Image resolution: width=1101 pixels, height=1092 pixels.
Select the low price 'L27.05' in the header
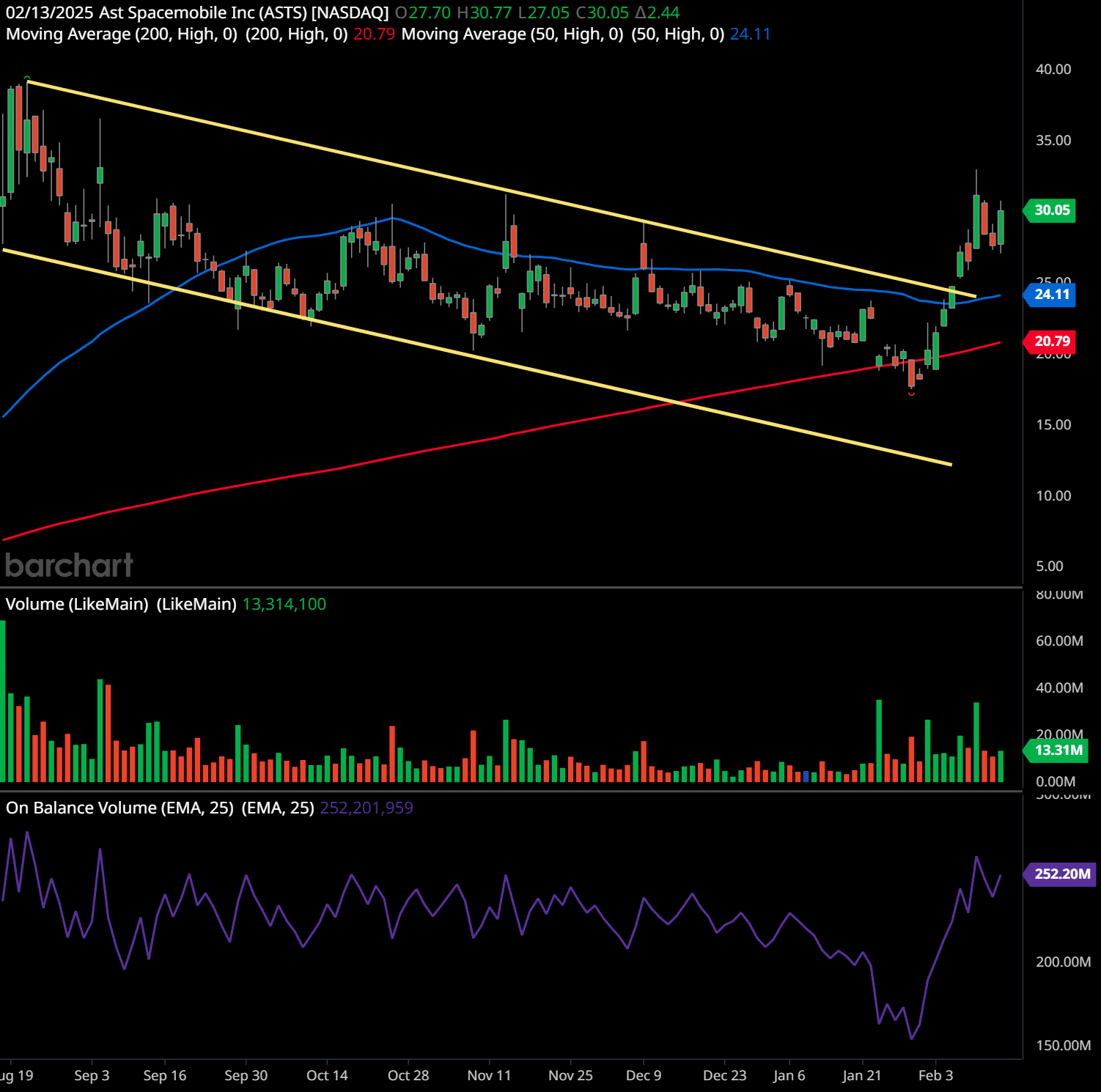tap(544, 12)
